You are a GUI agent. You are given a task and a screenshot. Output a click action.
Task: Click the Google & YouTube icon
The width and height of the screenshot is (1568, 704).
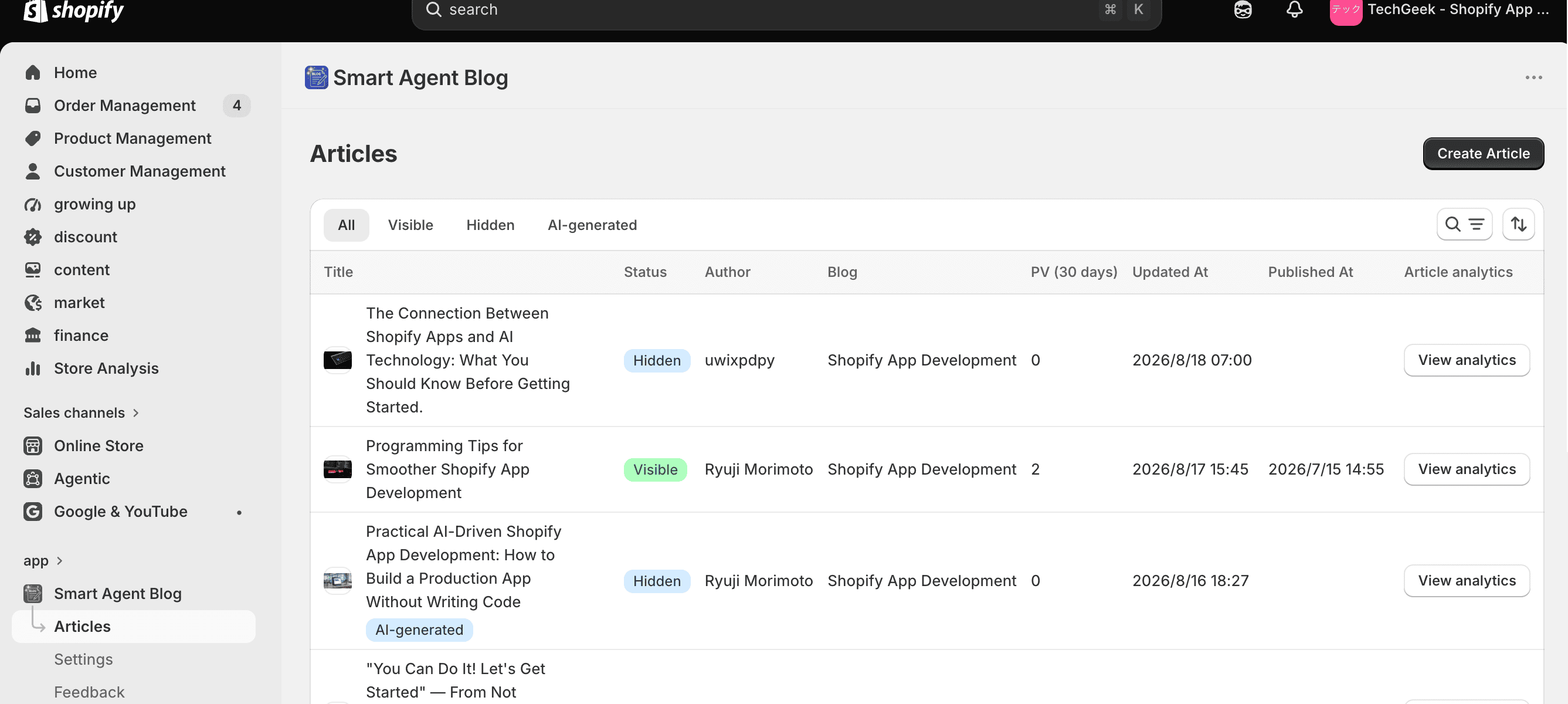[33, 512]
